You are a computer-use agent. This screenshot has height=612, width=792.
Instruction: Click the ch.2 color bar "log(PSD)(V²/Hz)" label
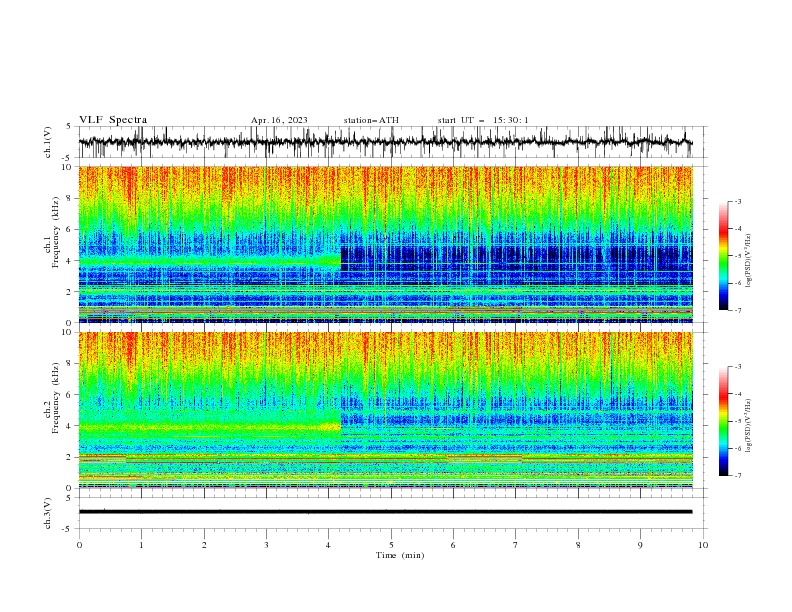click(749, 426)
